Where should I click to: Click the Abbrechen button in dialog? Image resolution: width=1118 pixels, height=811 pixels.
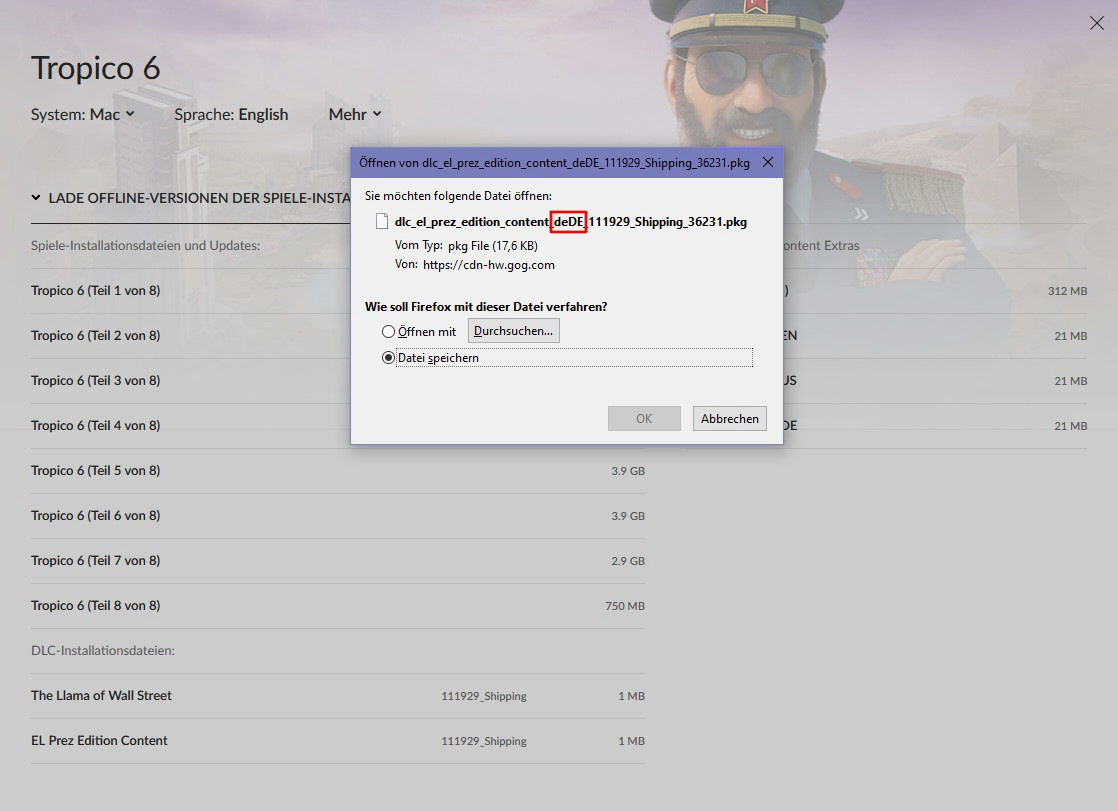pyautogui.click(x=729, y=419)
